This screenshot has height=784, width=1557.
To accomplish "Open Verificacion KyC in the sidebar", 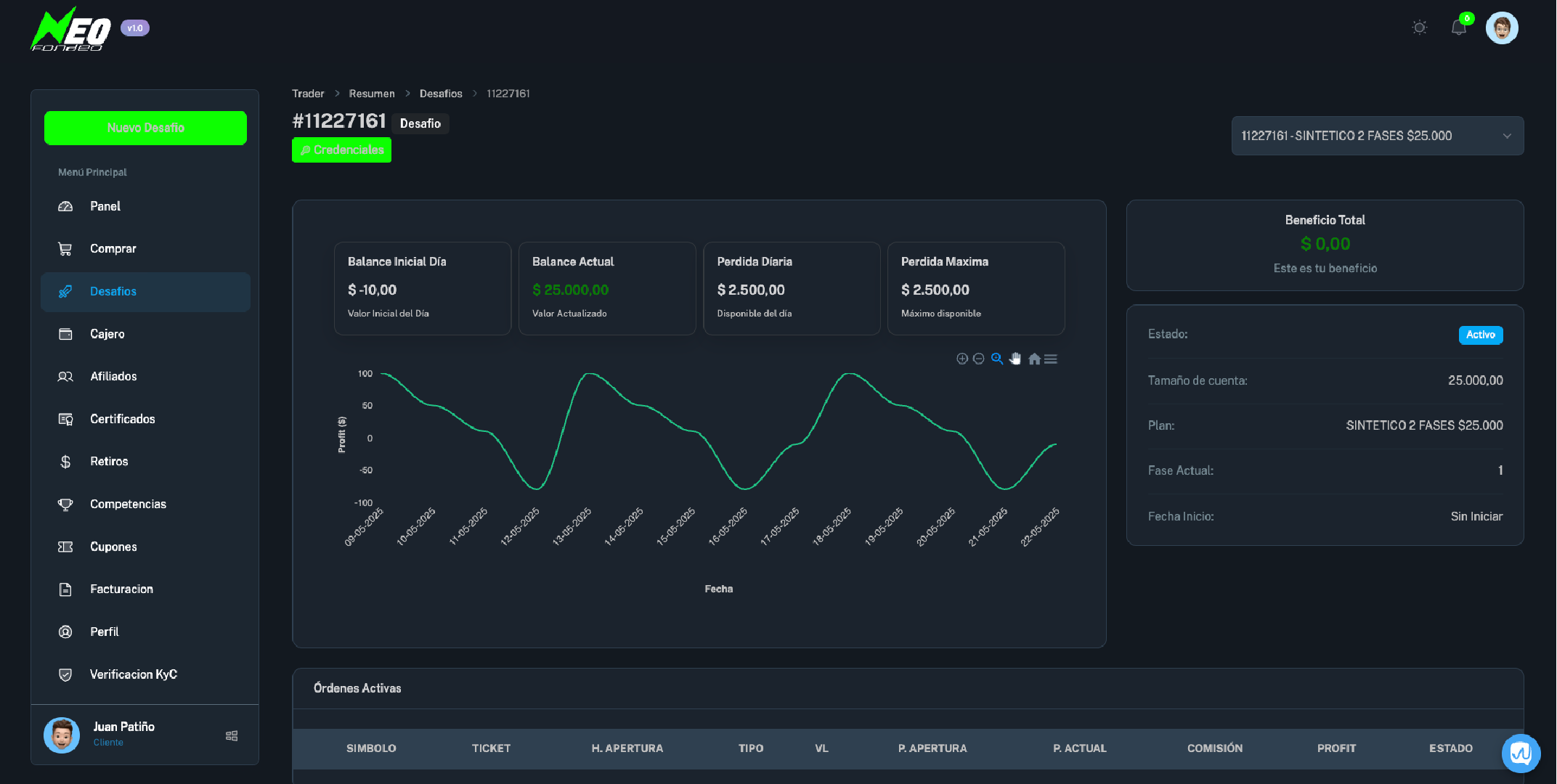I will (x=133, y=674).
